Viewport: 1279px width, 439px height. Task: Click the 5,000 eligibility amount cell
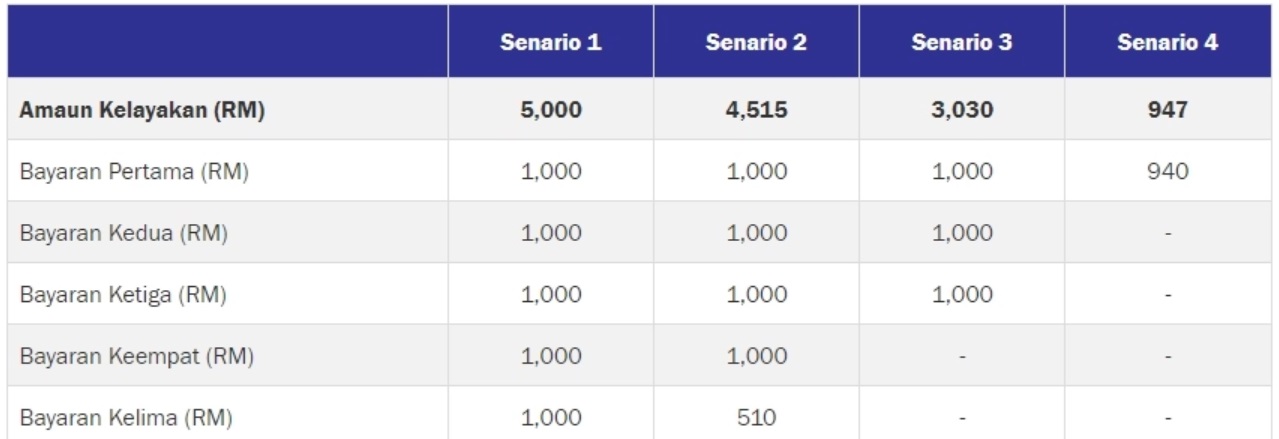(551, 110)
